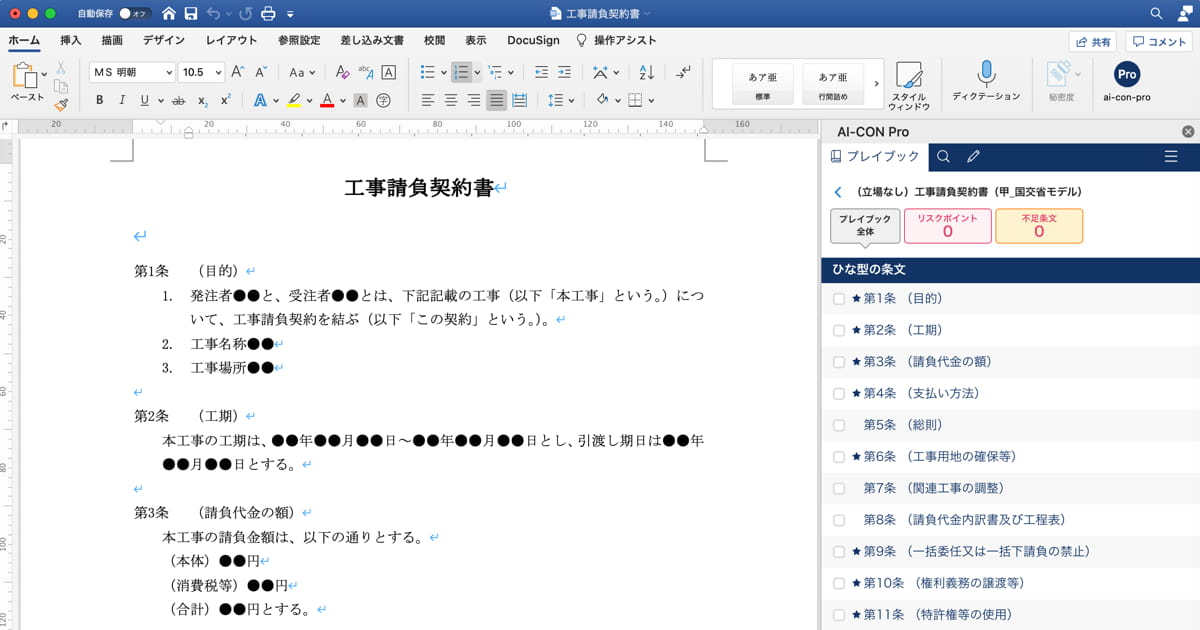
Task: Apply bold formatting with the B icon
Action: (x=99, y=100)
